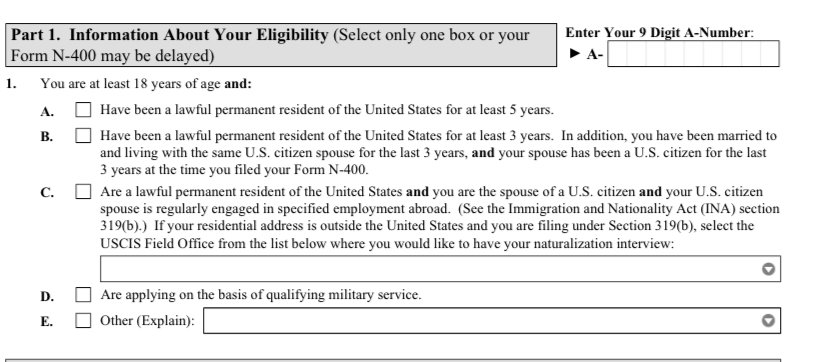Click the Other (Explain): label
The image size is (828, 362).
tap(147, 320)
